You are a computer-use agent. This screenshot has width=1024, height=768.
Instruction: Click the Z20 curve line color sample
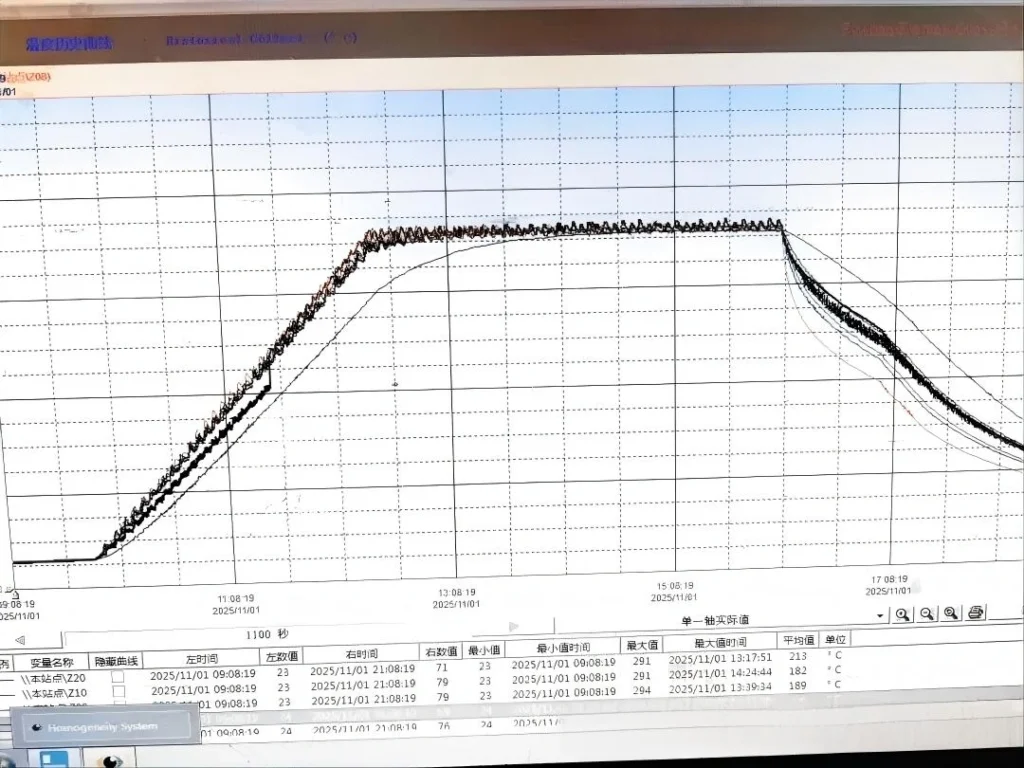pyautogui.click(x=12, y=677)
